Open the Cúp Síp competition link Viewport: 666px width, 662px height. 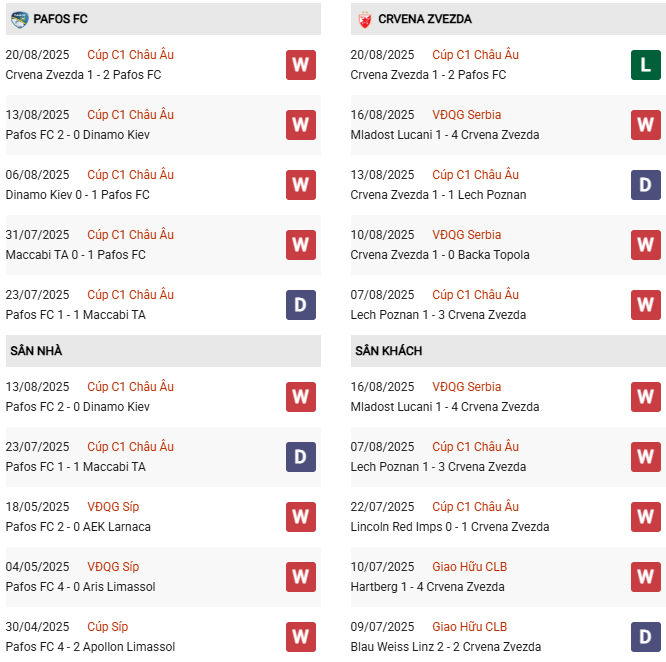tap(108, 627)
